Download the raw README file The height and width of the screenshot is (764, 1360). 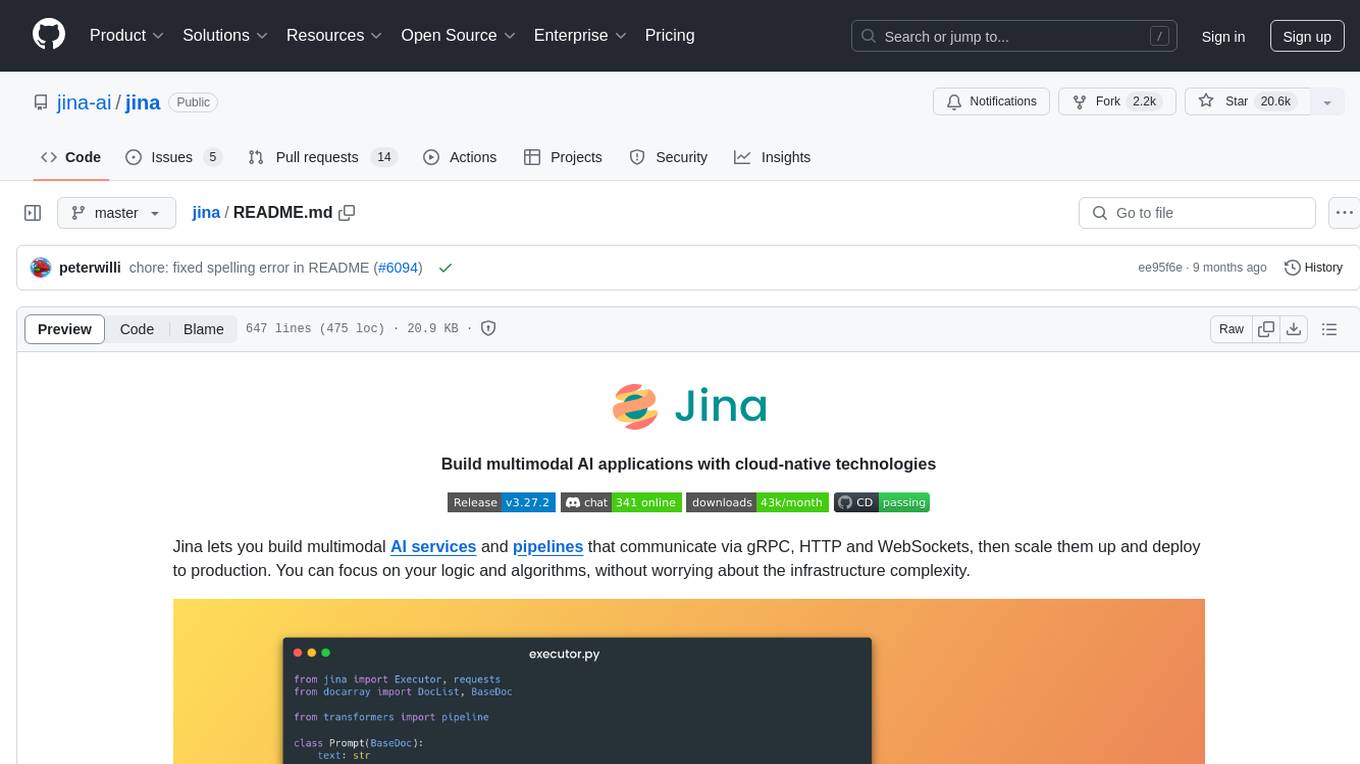pyautogui.click(x=1293, y=329)
